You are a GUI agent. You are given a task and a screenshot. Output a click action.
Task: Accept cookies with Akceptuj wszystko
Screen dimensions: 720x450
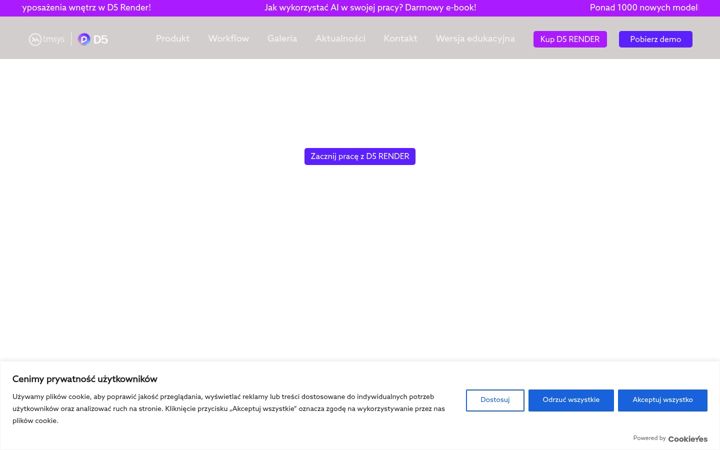point(662,400)
